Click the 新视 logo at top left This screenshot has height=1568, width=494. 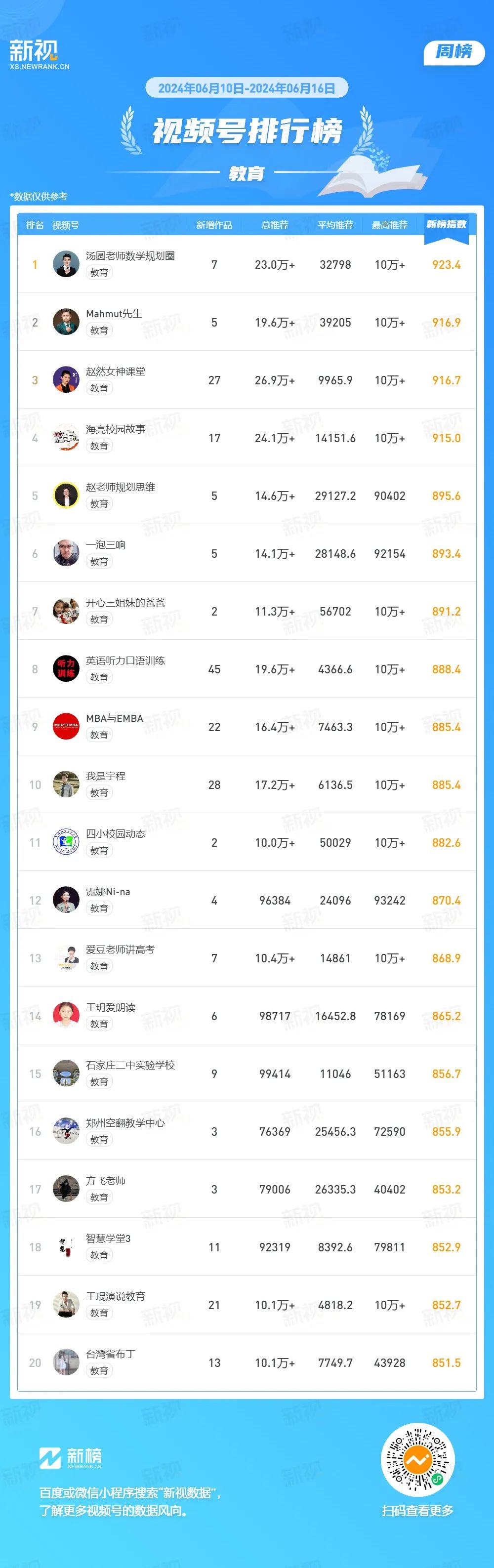point(40,54)
